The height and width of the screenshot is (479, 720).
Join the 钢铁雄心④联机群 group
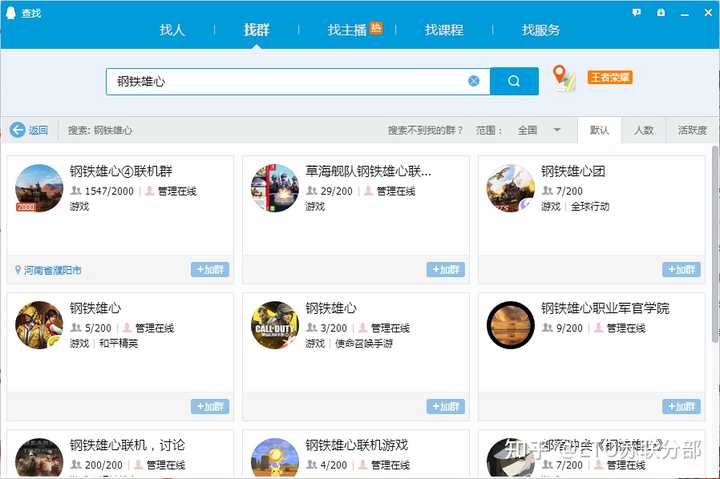point(210,270)
